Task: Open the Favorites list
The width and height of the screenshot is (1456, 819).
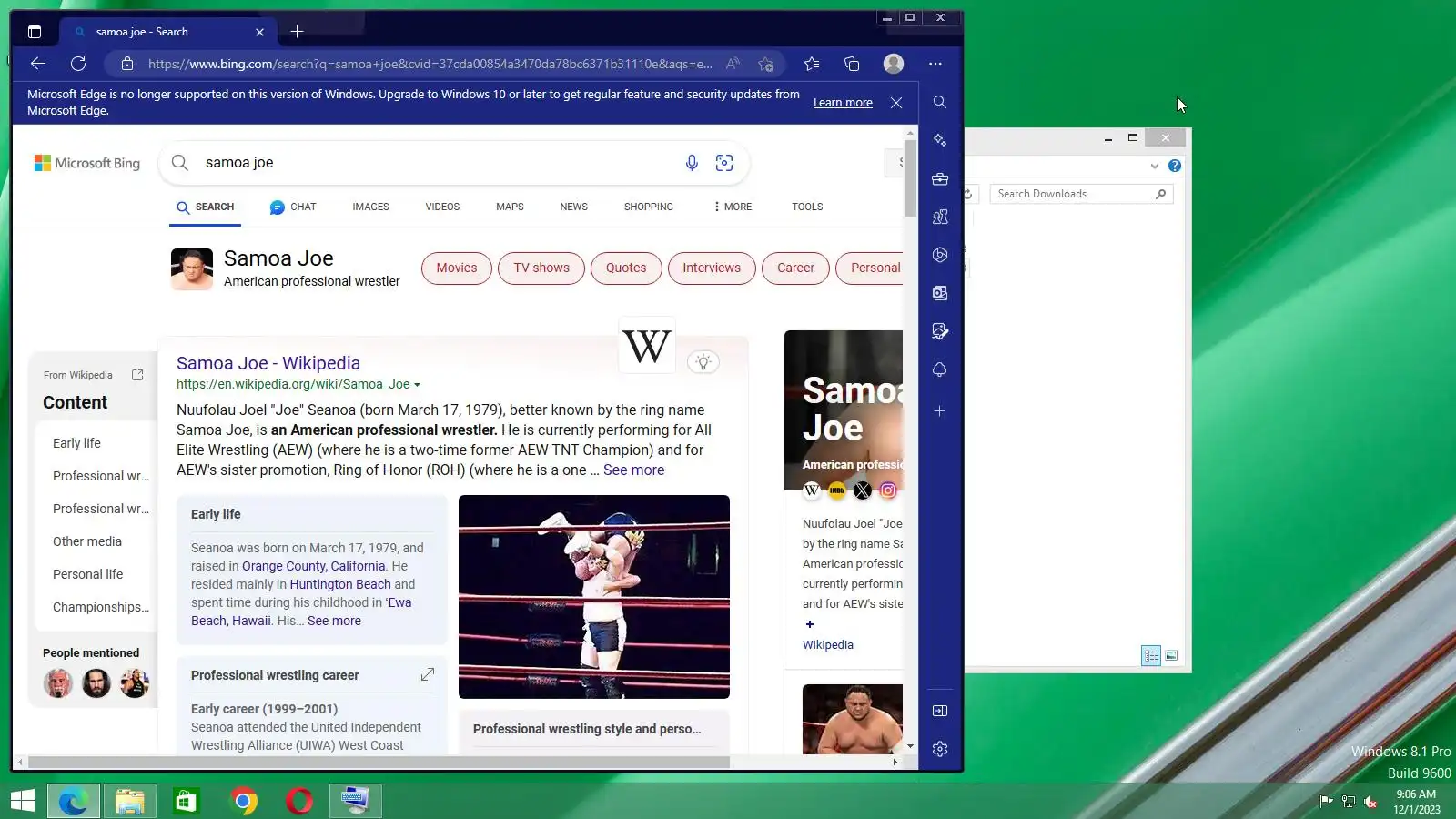Action: click(812, 64)
